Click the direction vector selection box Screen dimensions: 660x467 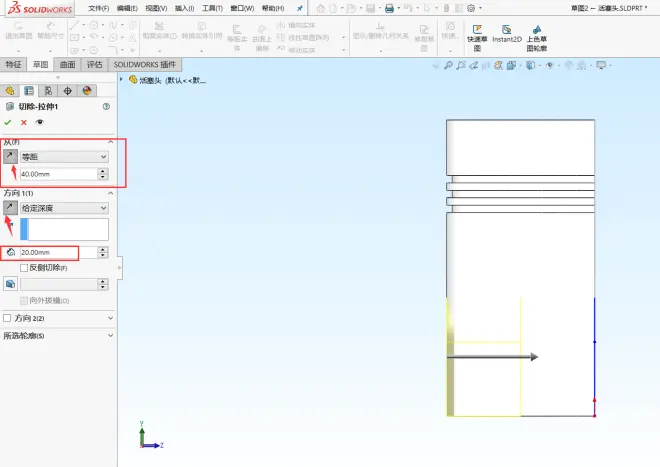click(64, 229)
